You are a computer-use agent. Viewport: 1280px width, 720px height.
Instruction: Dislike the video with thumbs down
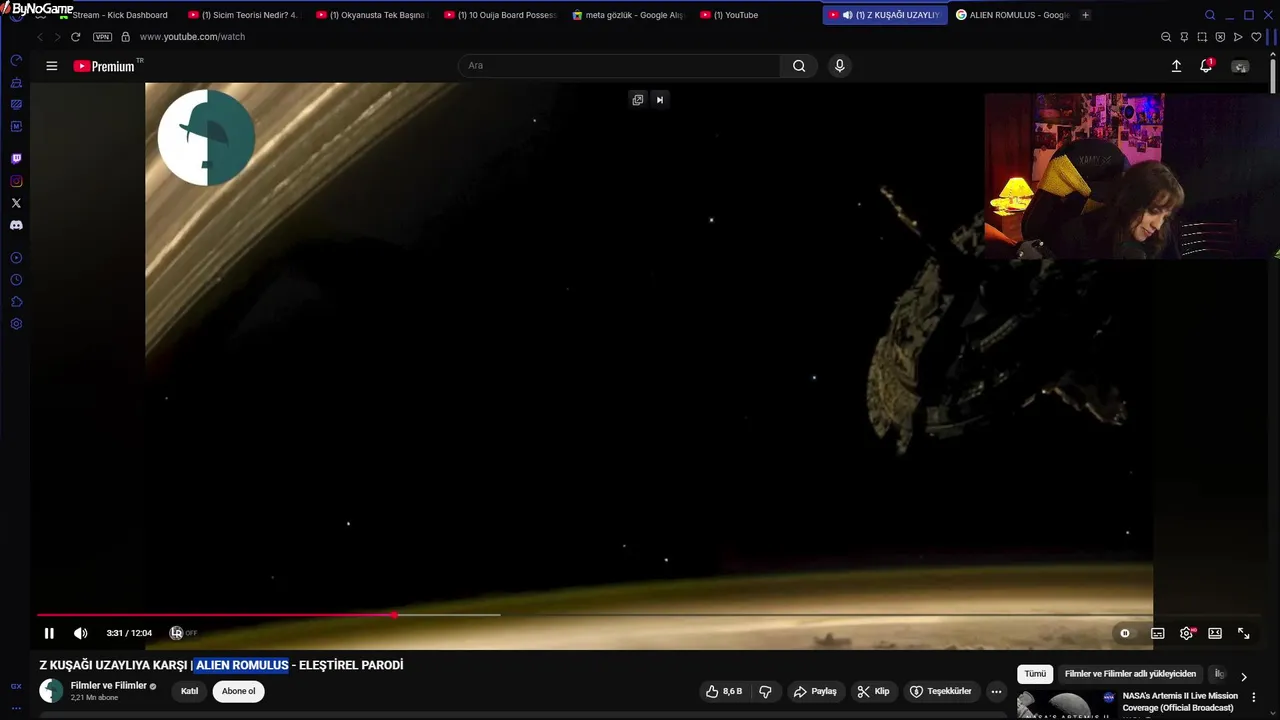766,691
